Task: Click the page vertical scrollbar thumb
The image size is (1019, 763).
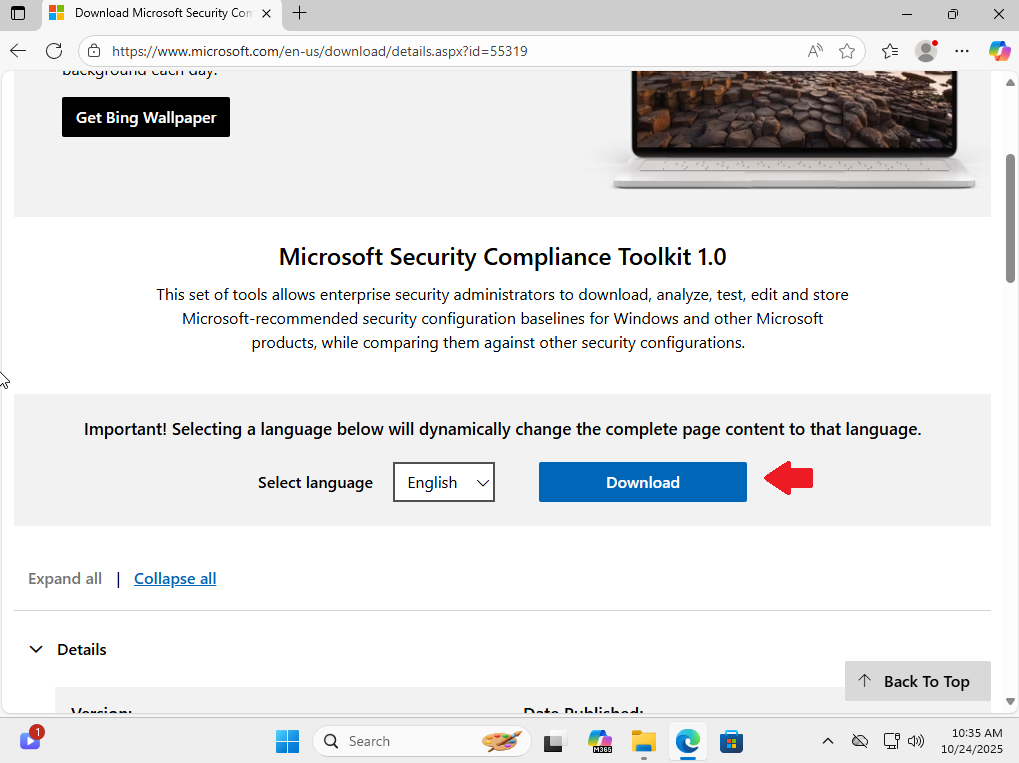Action: point(1010,215)
